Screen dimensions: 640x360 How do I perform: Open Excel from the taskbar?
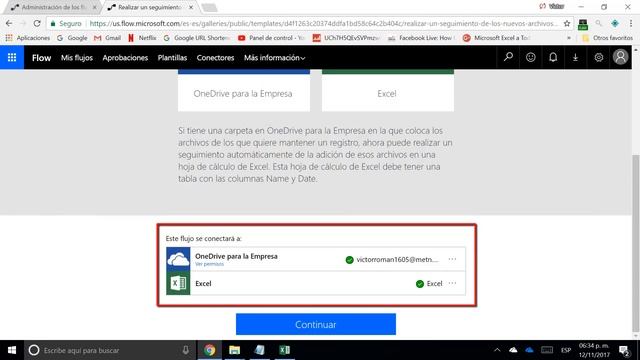tap(284, 350)
